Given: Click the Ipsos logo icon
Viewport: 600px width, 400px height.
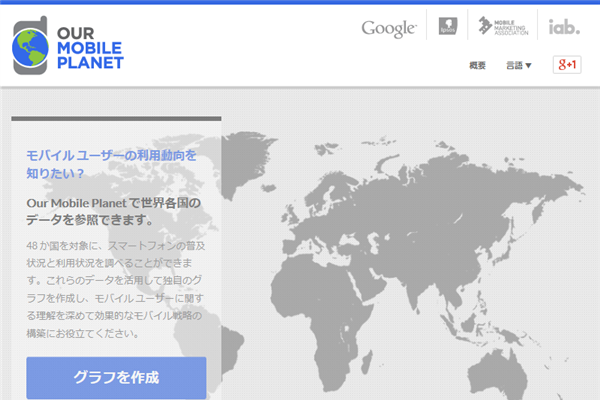Looking at the screenshot, I should point(448,26).
